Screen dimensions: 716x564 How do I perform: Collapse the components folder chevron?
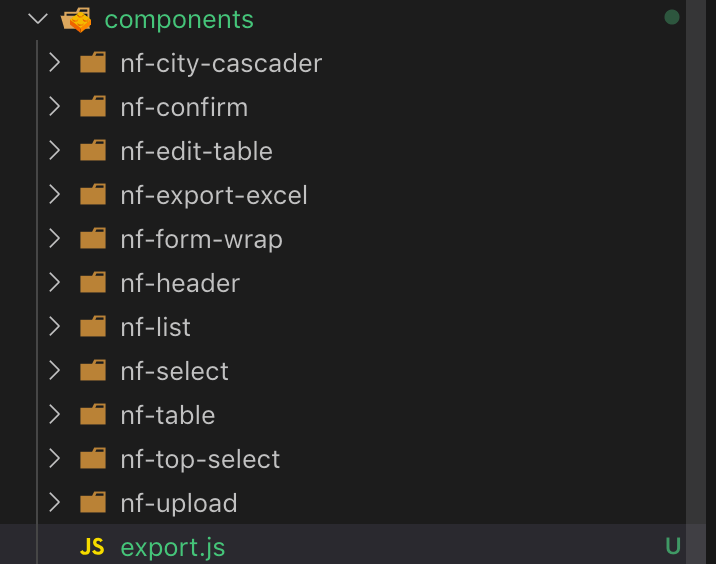(37, 19)
